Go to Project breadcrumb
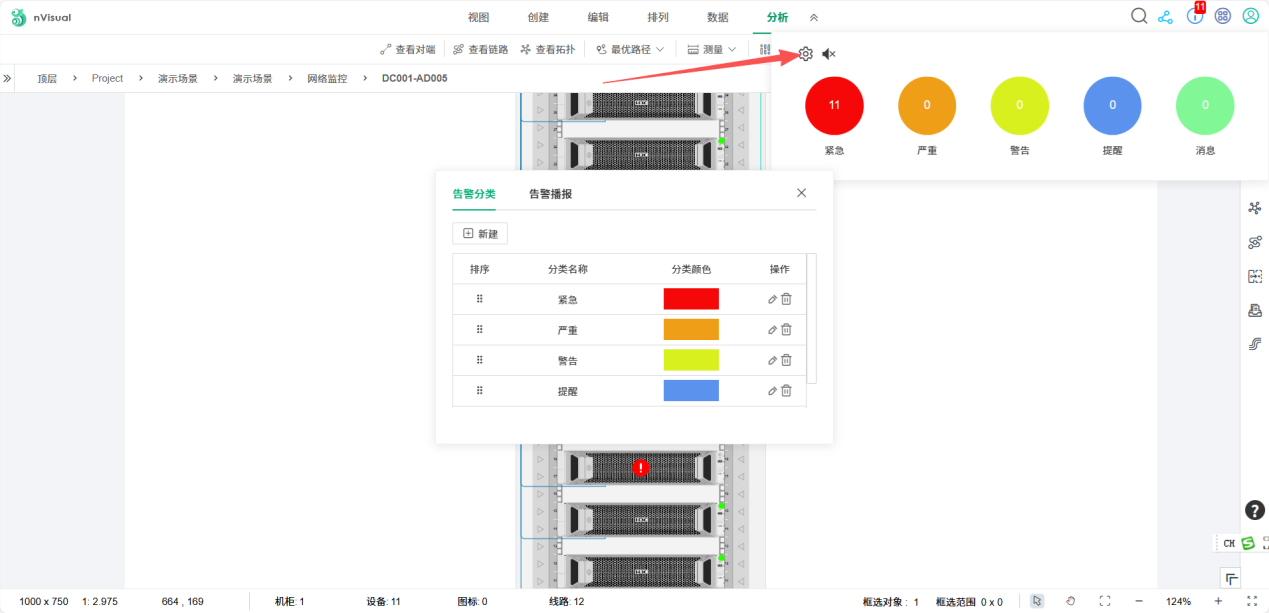This screenshot has width=1269, height=613. [x=107, y=78]
